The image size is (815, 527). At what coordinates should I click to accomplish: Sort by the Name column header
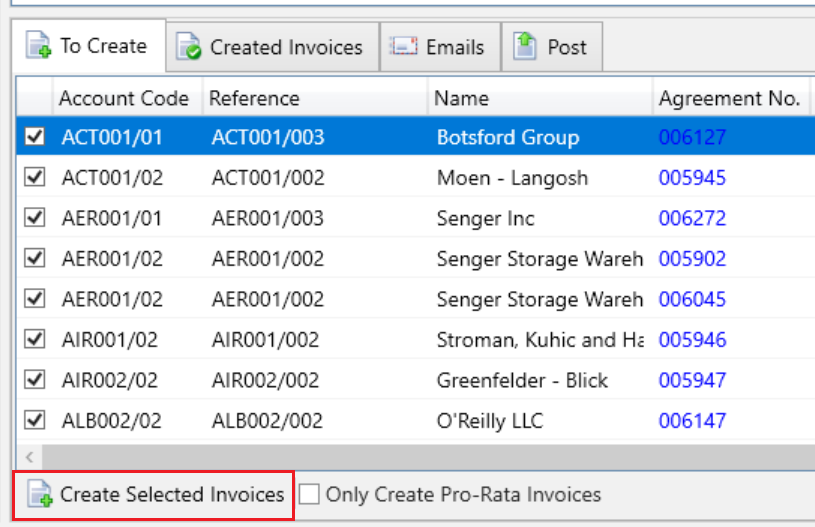pyautogui.click(x=461, y=98)
